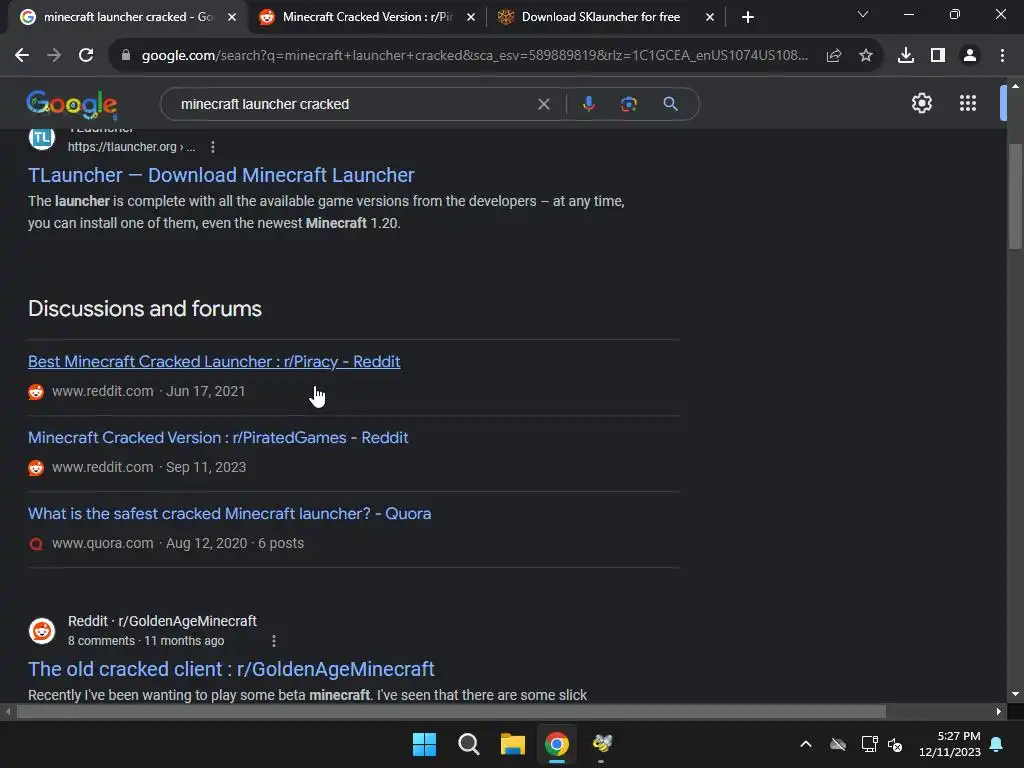Screen dimensions: 1024x768
Task: Click scrollbar down arrow
Action: (x=1015, y=694)
